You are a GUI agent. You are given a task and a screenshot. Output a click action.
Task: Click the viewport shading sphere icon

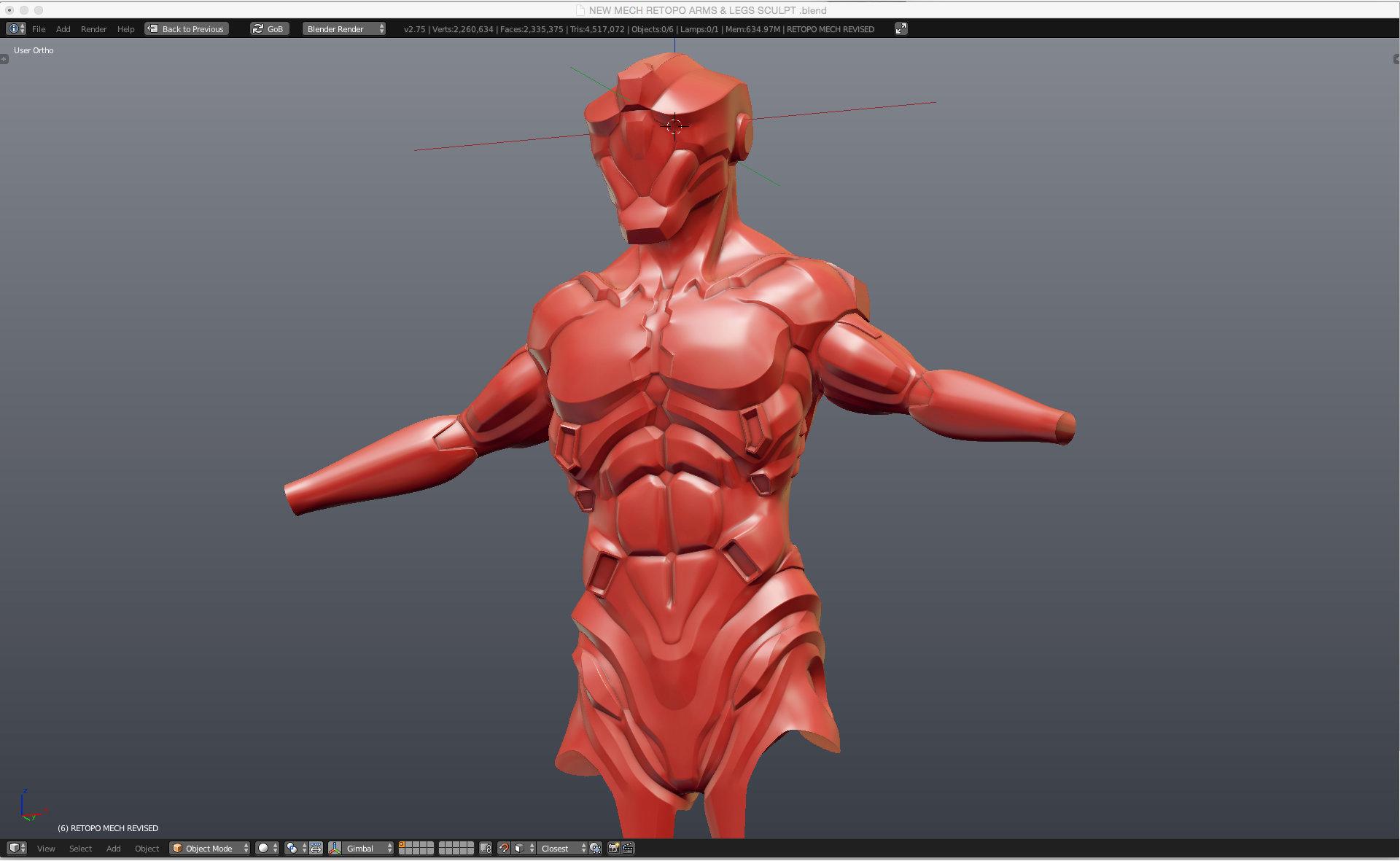[262, 848]
